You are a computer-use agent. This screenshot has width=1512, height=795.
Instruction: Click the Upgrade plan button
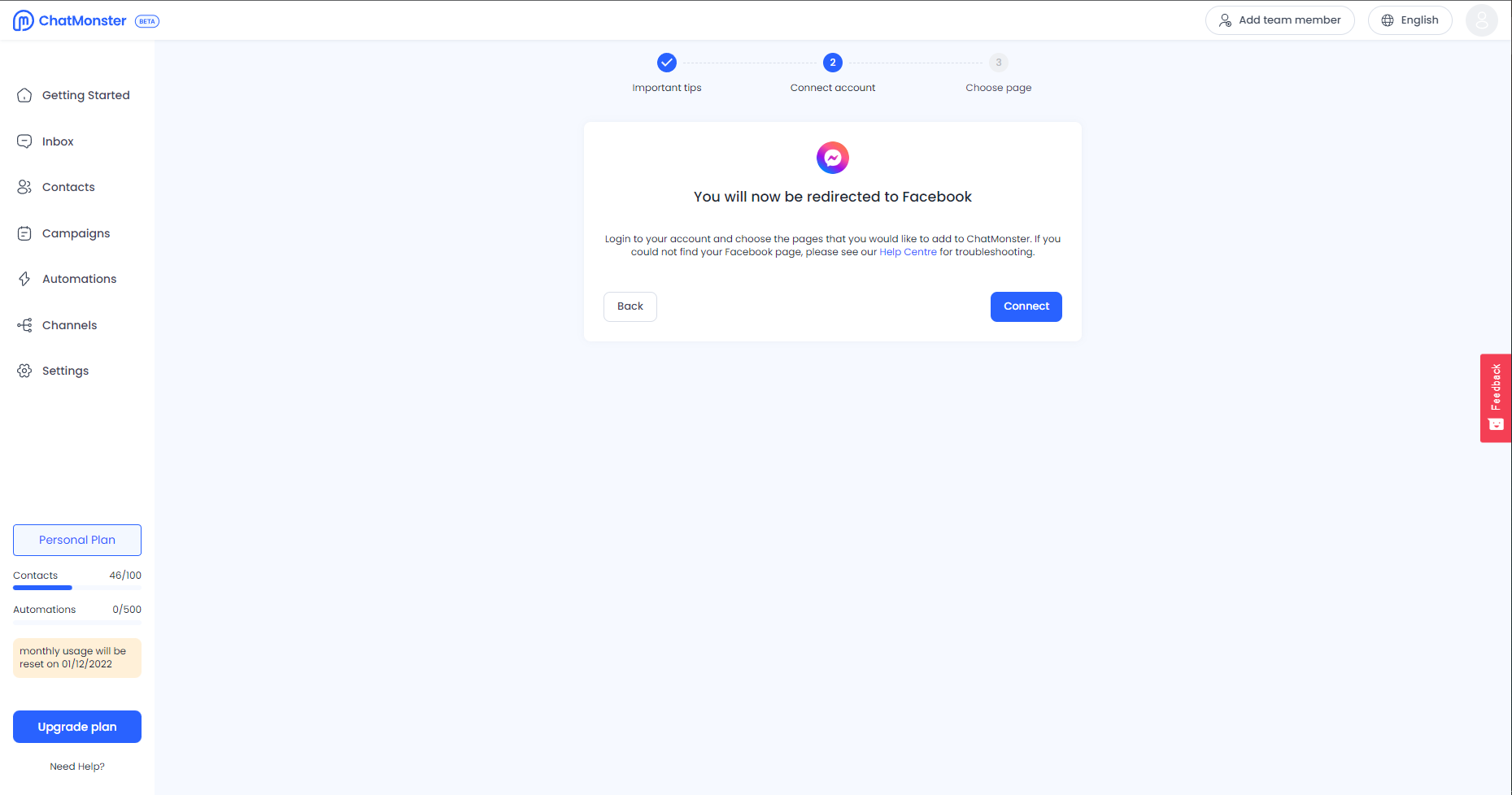77,727
